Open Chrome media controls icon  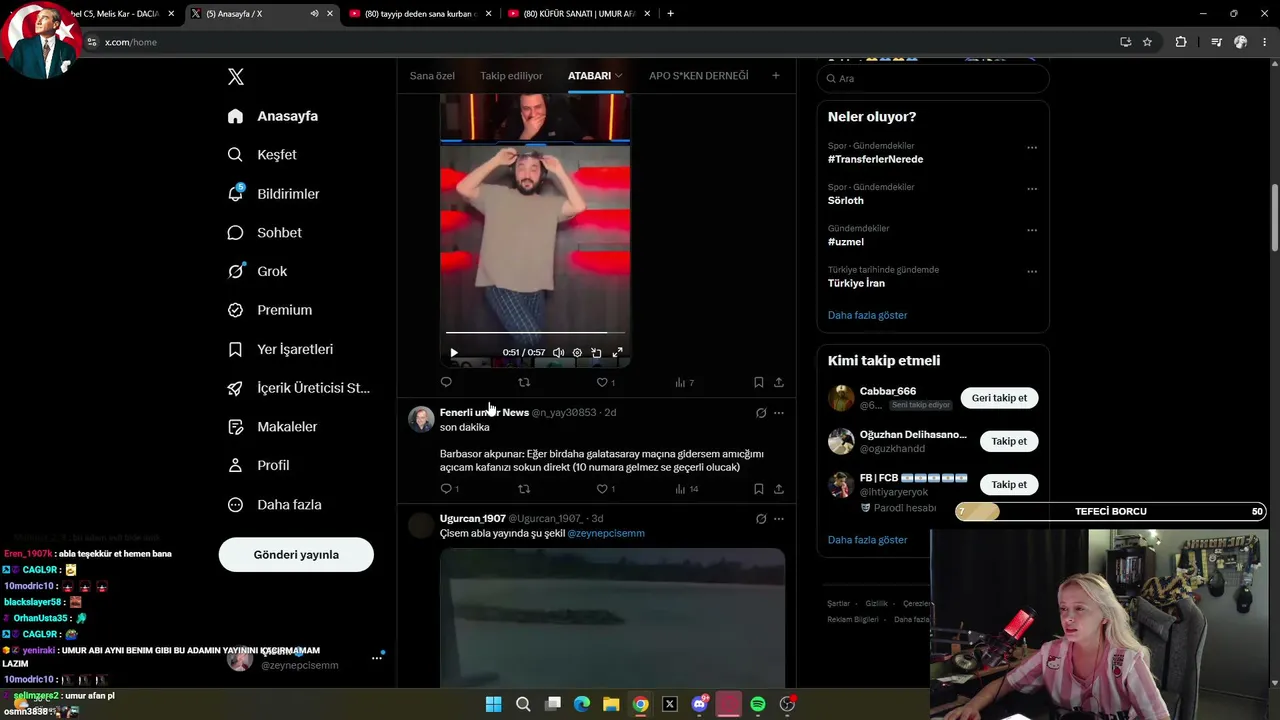pyautogui.click(x=1216, y=42)
